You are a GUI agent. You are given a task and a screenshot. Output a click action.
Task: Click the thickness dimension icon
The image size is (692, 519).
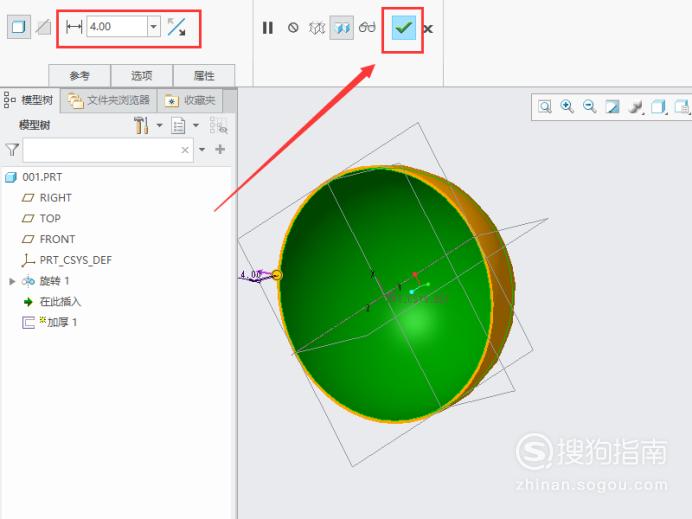(x=74, y=27)
